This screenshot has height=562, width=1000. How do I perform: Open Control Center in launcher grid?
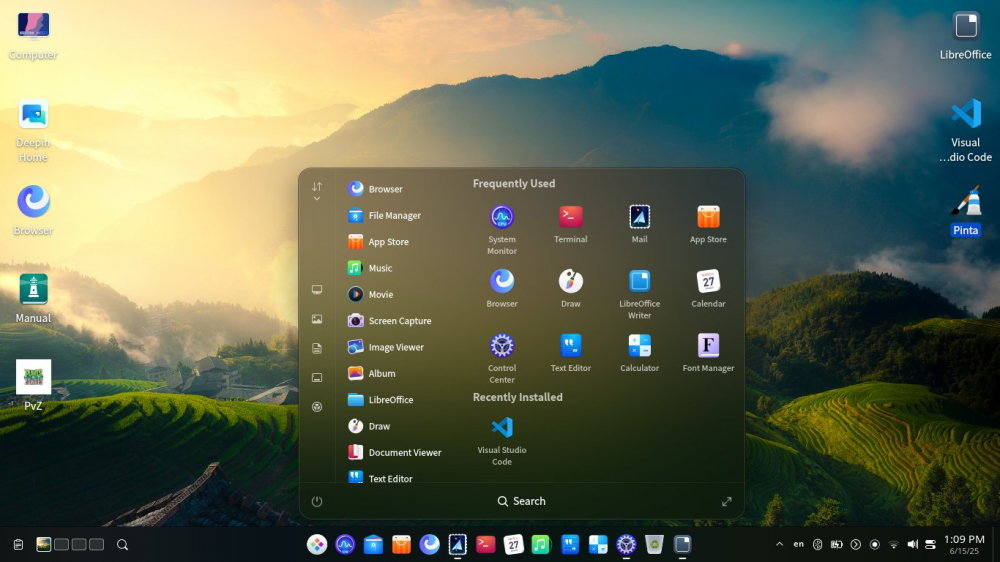502,358
